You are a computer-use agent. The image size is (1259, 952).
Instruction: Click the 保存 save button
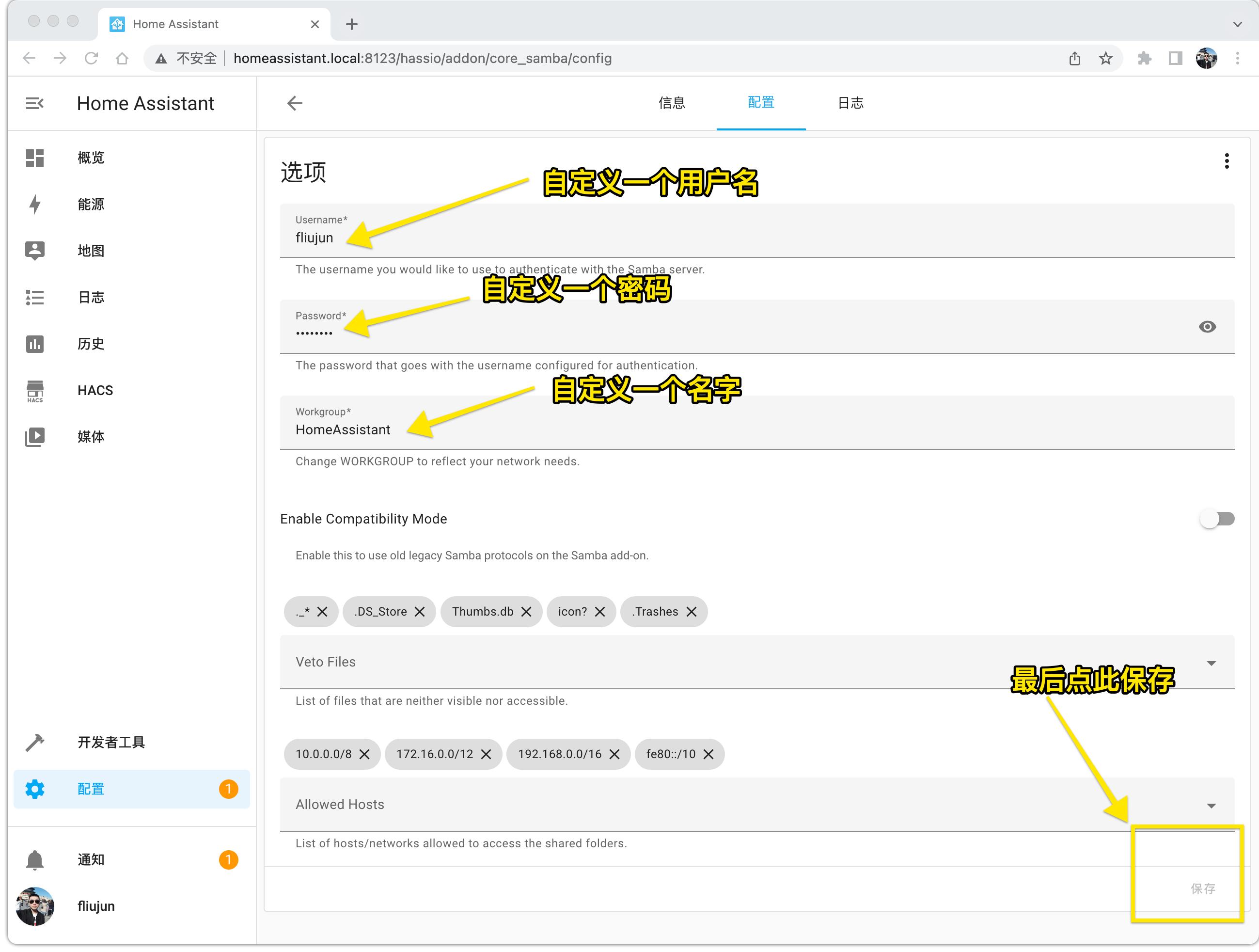pos(1203,889)
